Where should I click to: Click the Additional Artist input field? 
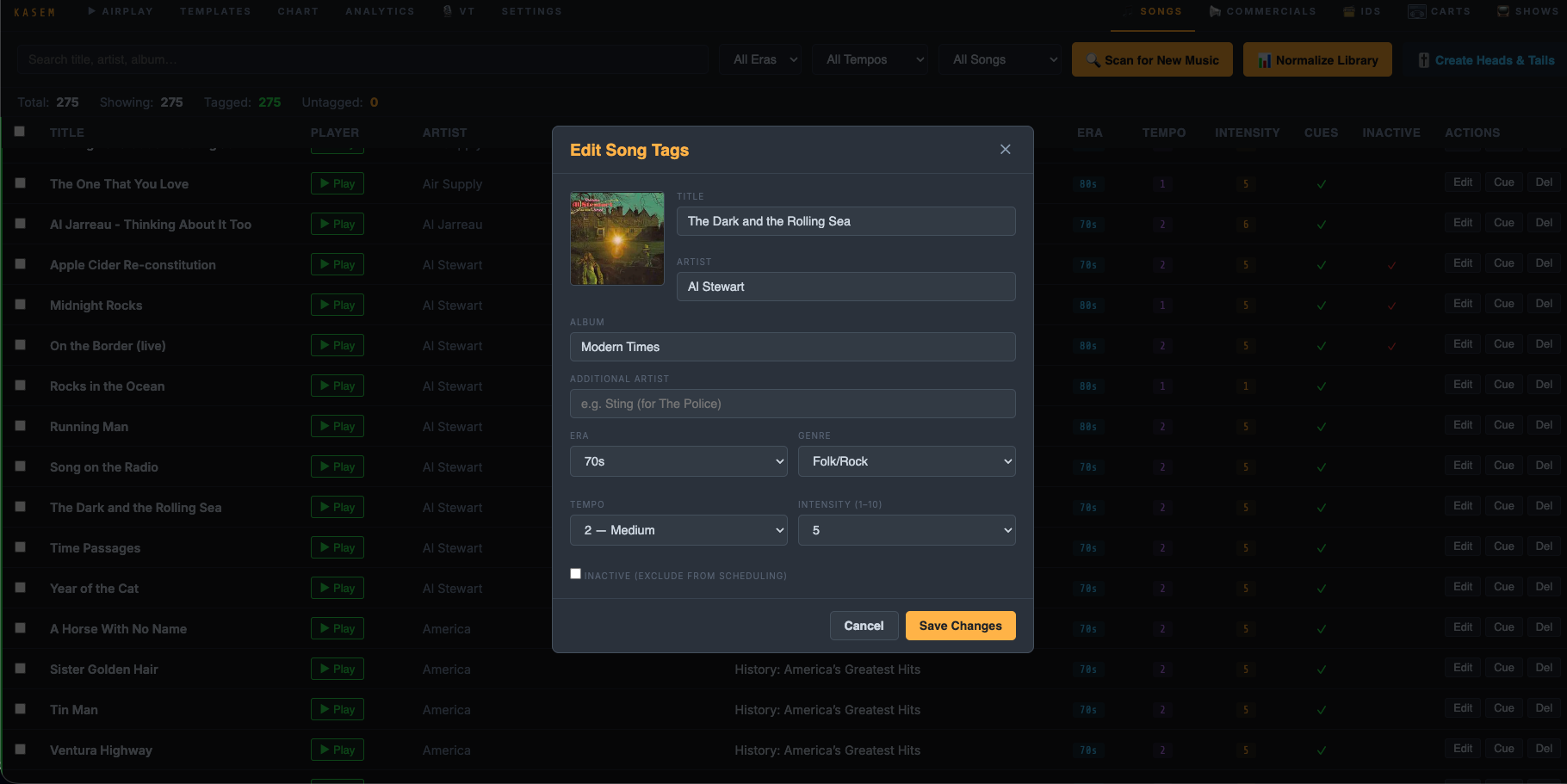pos(792,404)
